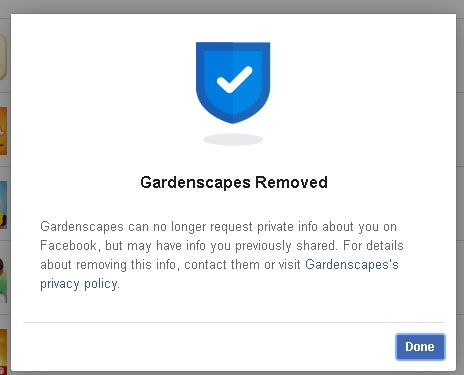The height and width of the screenshot is (375, 464).
Task: Click the small red badge at the bottom-left corner
Action: (x=3, y=371)
